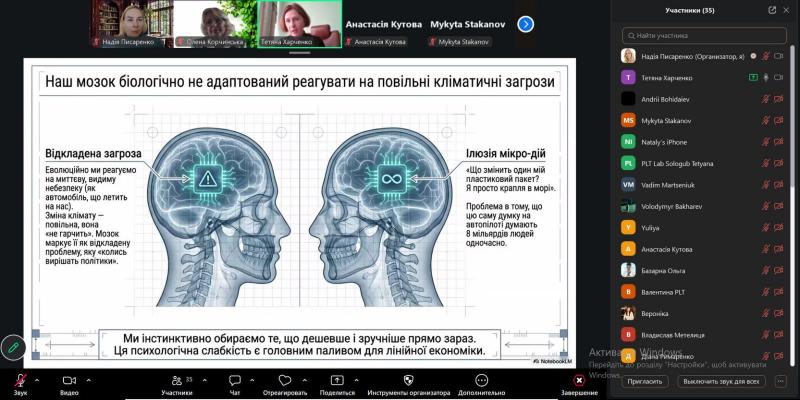This screenshot has width=800, height=400.
Task: Expand the arrow next to Участники
Action: (205, 381)
